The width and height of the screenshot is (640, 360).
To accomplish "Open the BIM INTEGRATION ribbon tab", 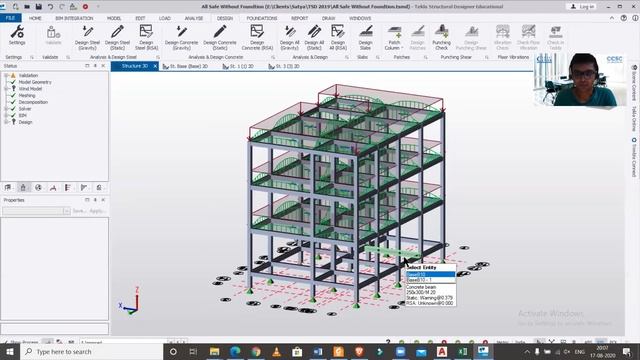I will (x=74, y=18).
